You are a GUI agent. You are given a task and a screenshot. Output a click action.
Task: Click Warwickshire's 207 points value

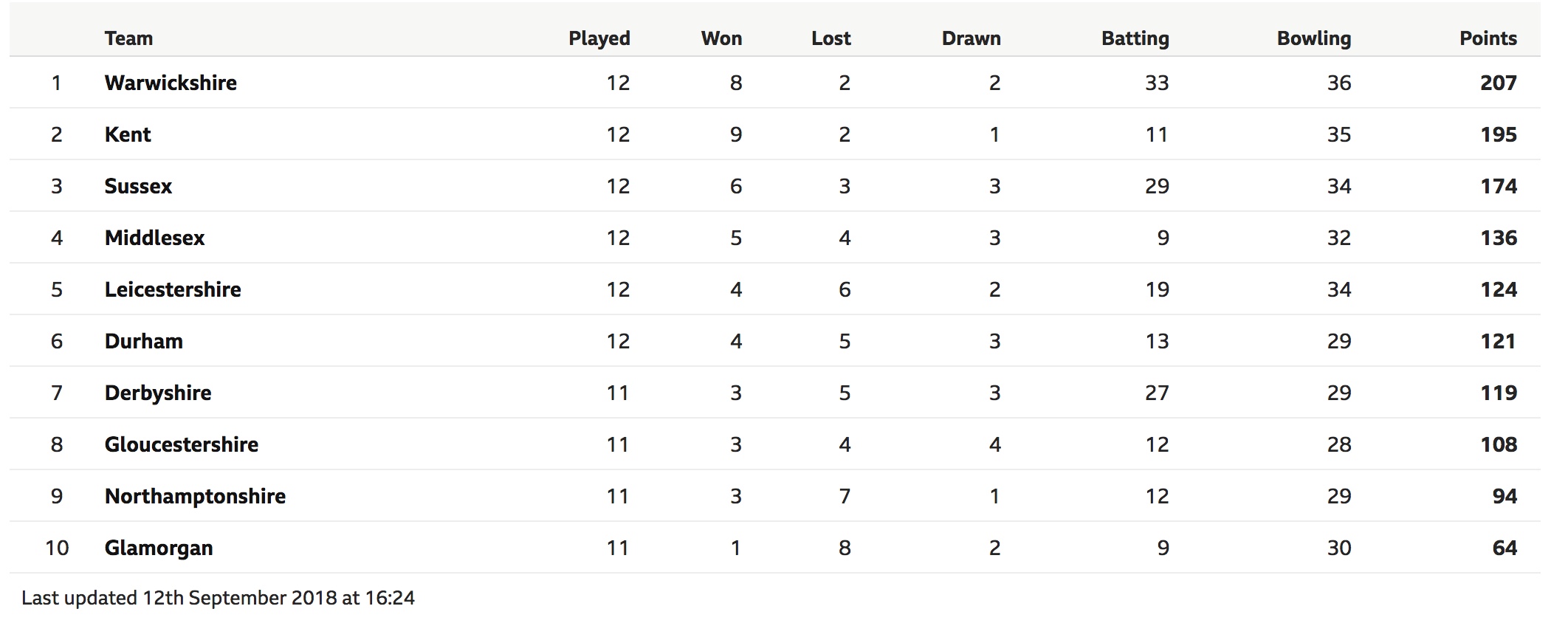click(x=1498, y=83)
